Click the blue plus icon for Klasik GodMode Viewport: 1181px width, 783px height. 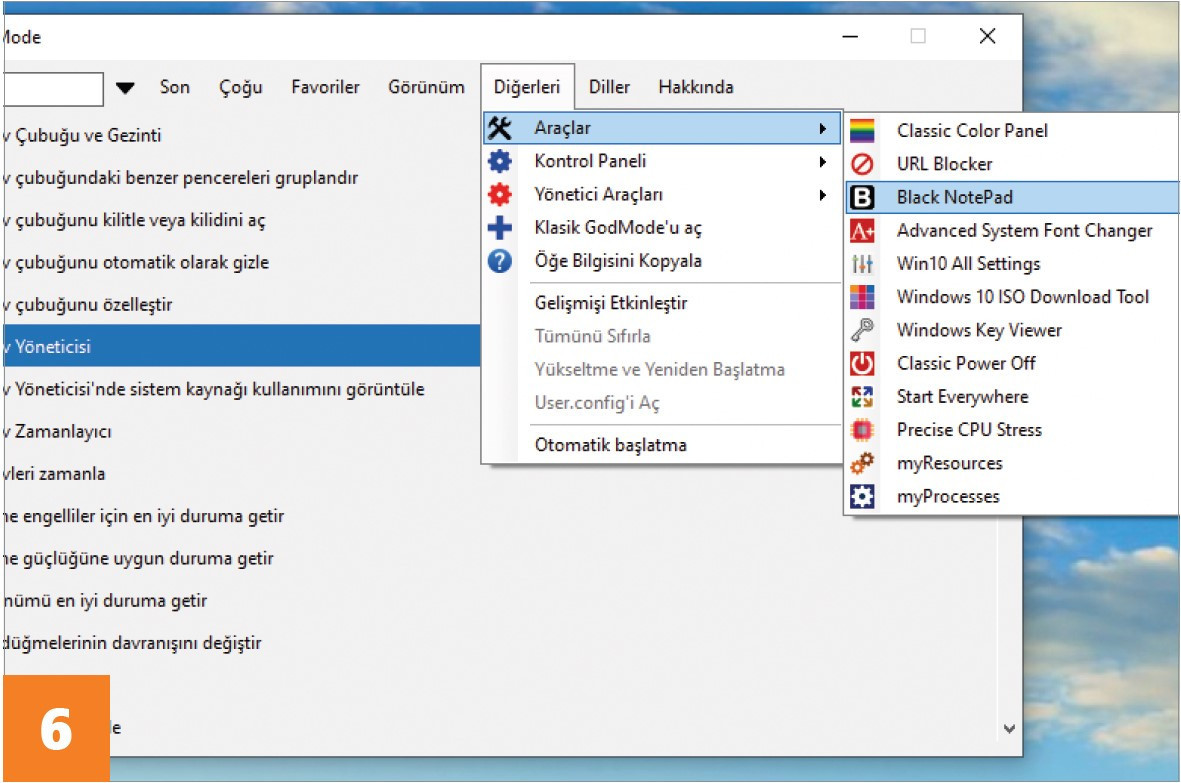click(499, 227)
